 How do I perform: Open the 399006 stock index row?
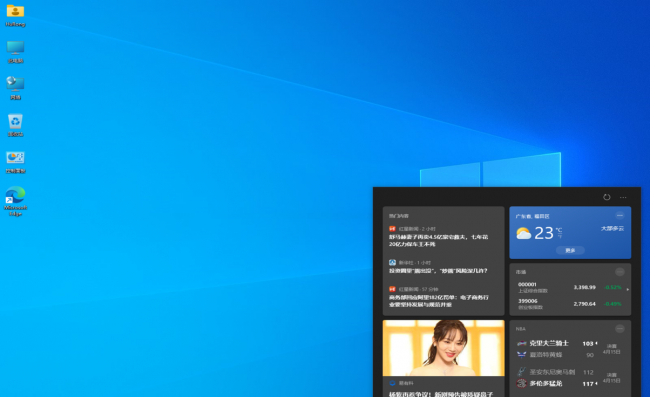pos(570,304)
